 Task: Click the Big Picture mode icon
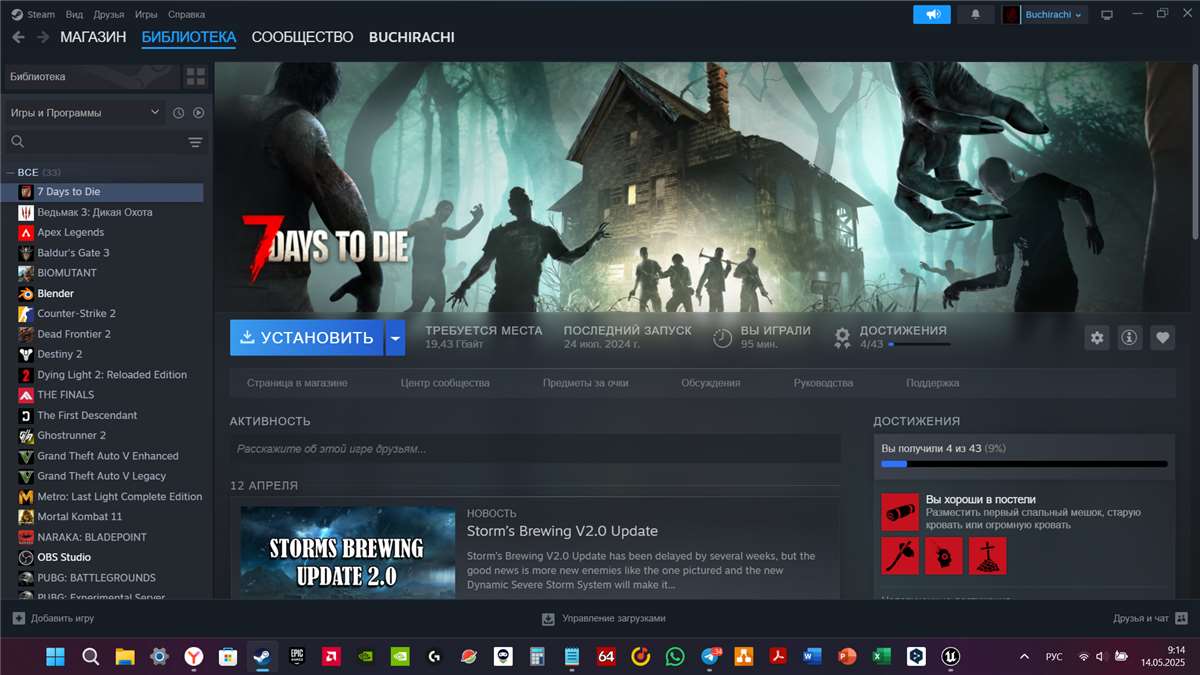1106,14
